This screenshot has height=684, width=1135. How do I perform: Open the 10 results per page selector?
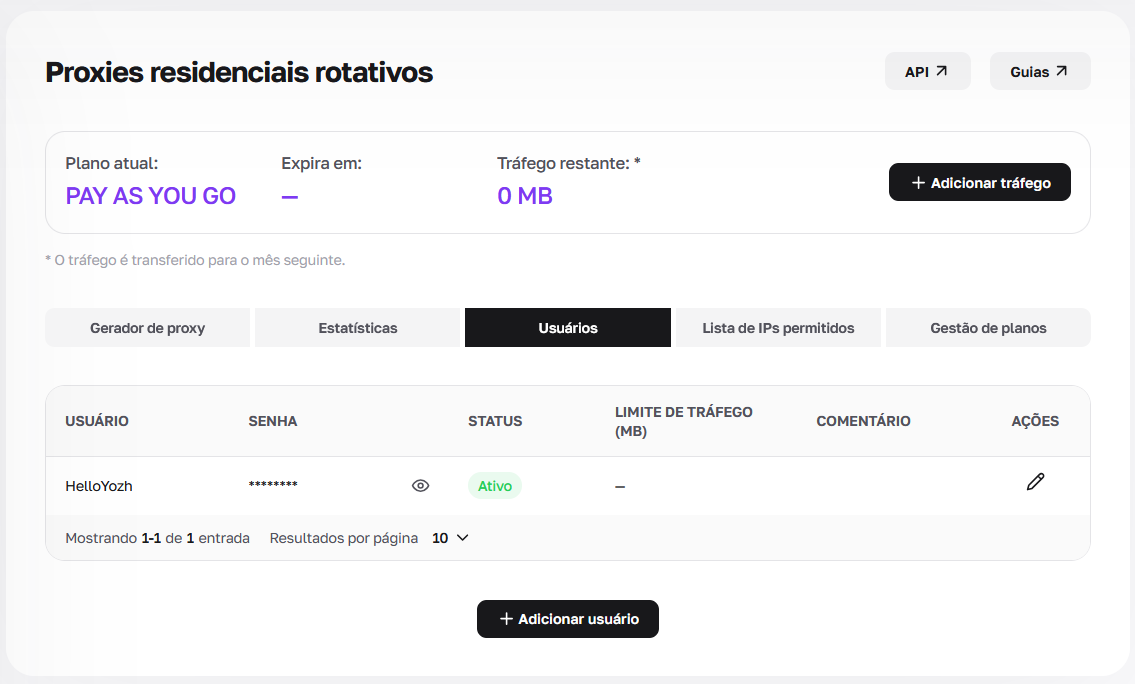[x=450, y=538]
